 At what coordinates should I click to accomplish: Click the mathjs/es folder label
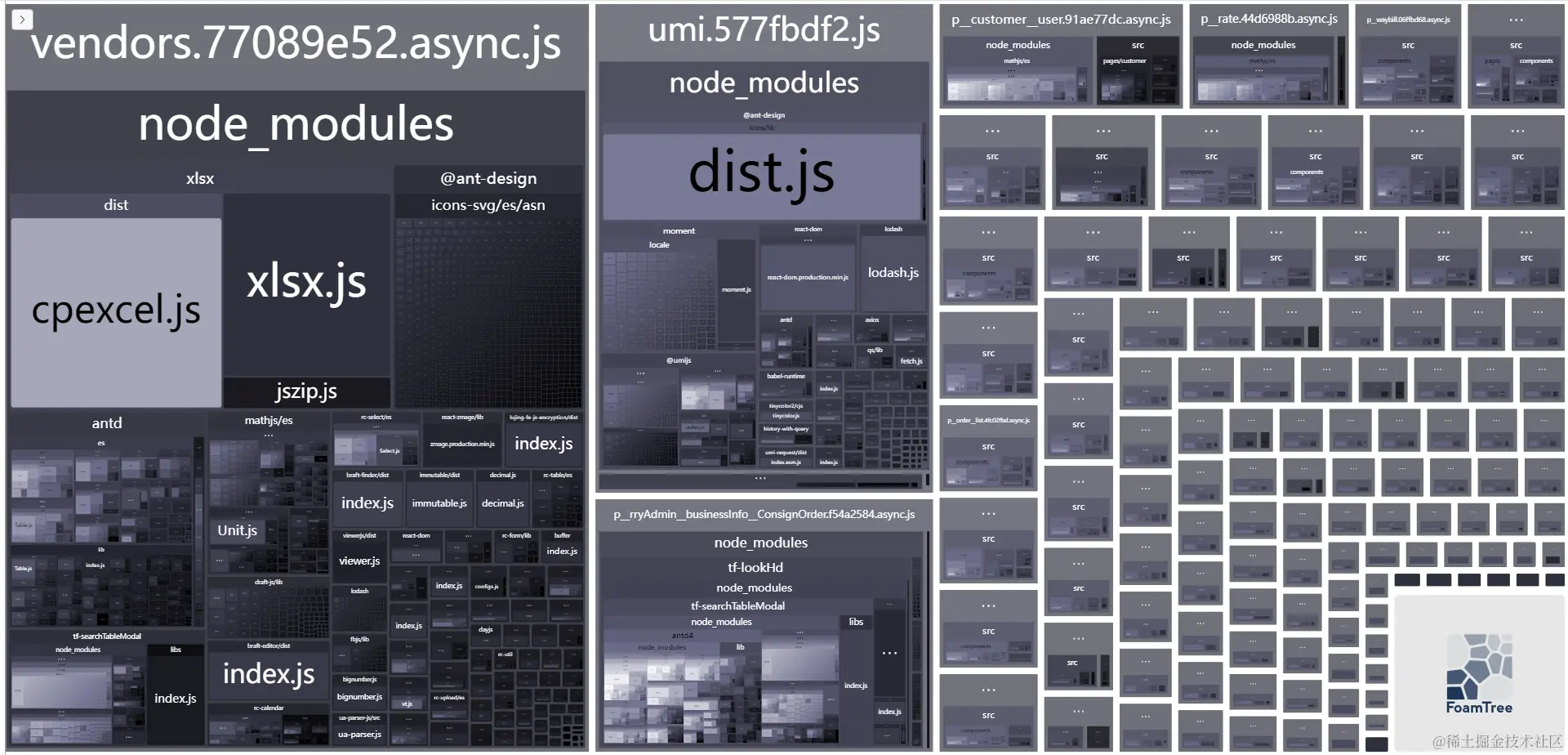269,420
